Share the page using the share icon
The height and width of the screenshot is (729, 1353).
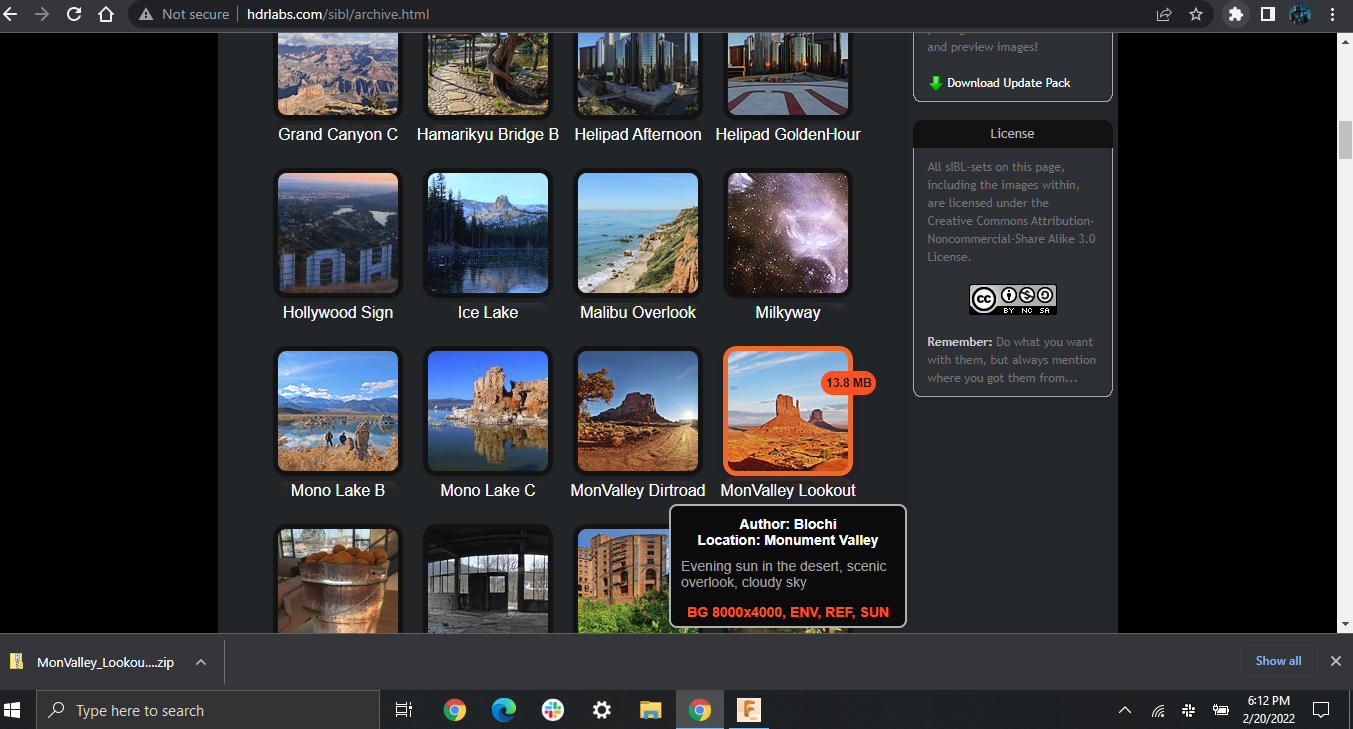tap(1163, 15)
